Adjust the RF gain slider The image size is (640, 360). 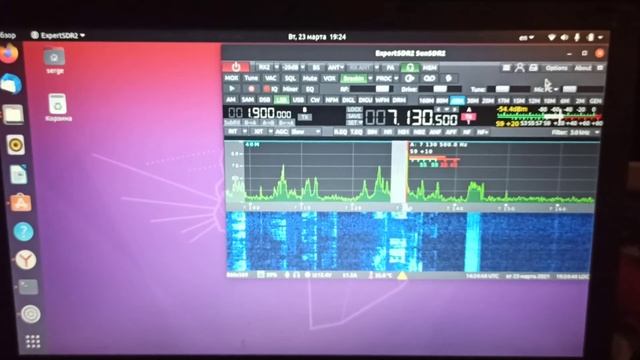coord(371,89)
